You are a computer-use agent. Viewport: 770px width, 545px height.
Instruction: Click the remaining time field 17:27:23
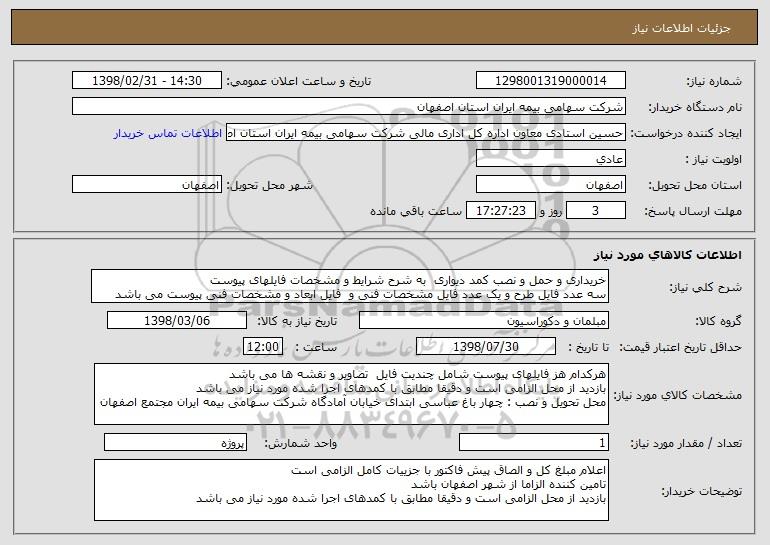500,211
